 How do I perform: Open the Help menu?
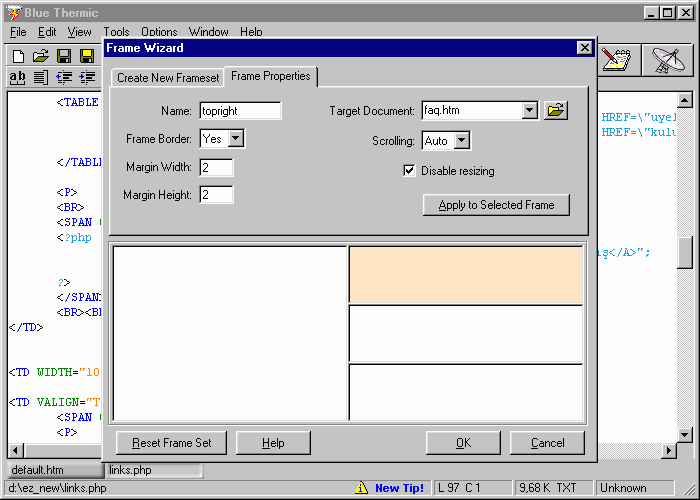pos(251,32)
